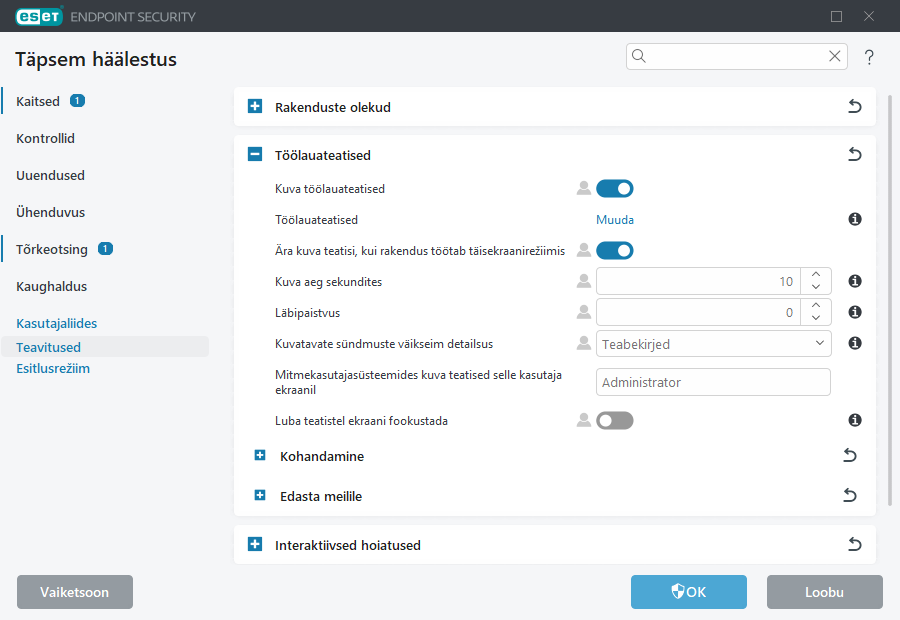Open Tõrkeotsing settings category
900x620 pixels.
tap(52, 249)
